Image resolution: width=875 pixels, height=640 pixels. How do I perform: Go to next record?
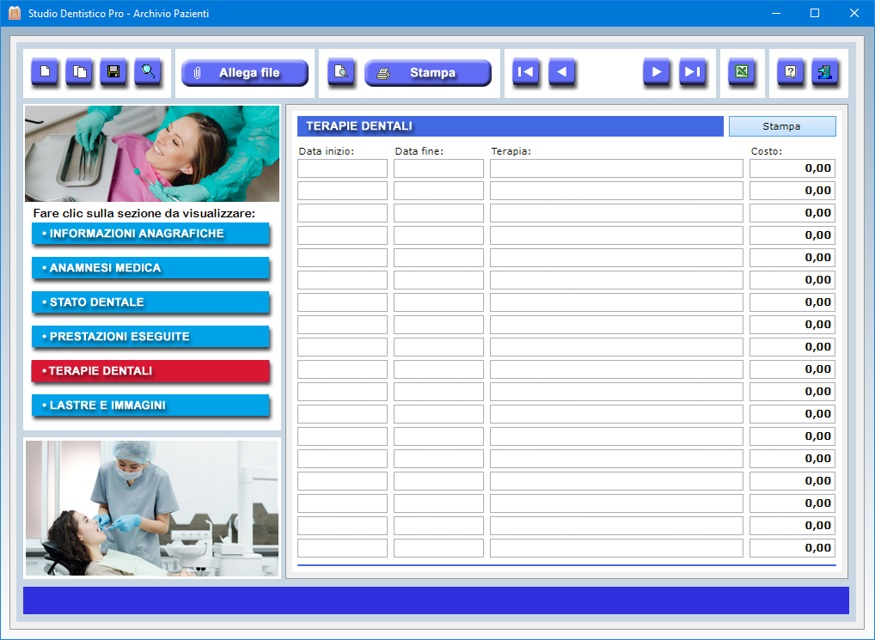click(x=656, y=72)
